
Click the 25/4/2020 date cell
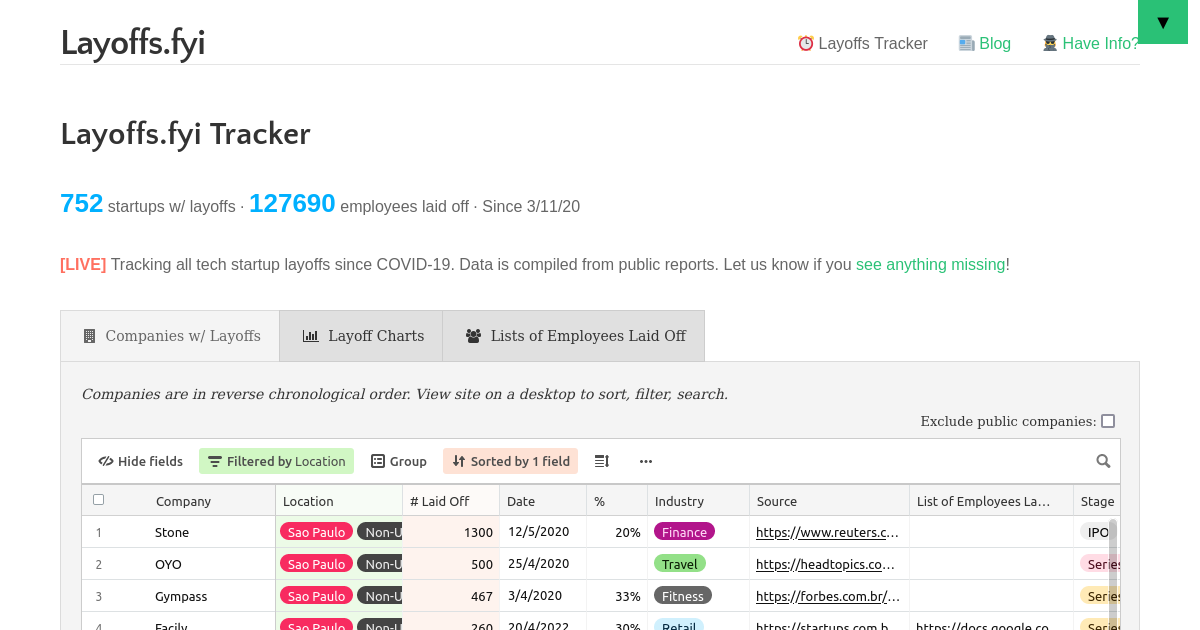coord(543,564)
